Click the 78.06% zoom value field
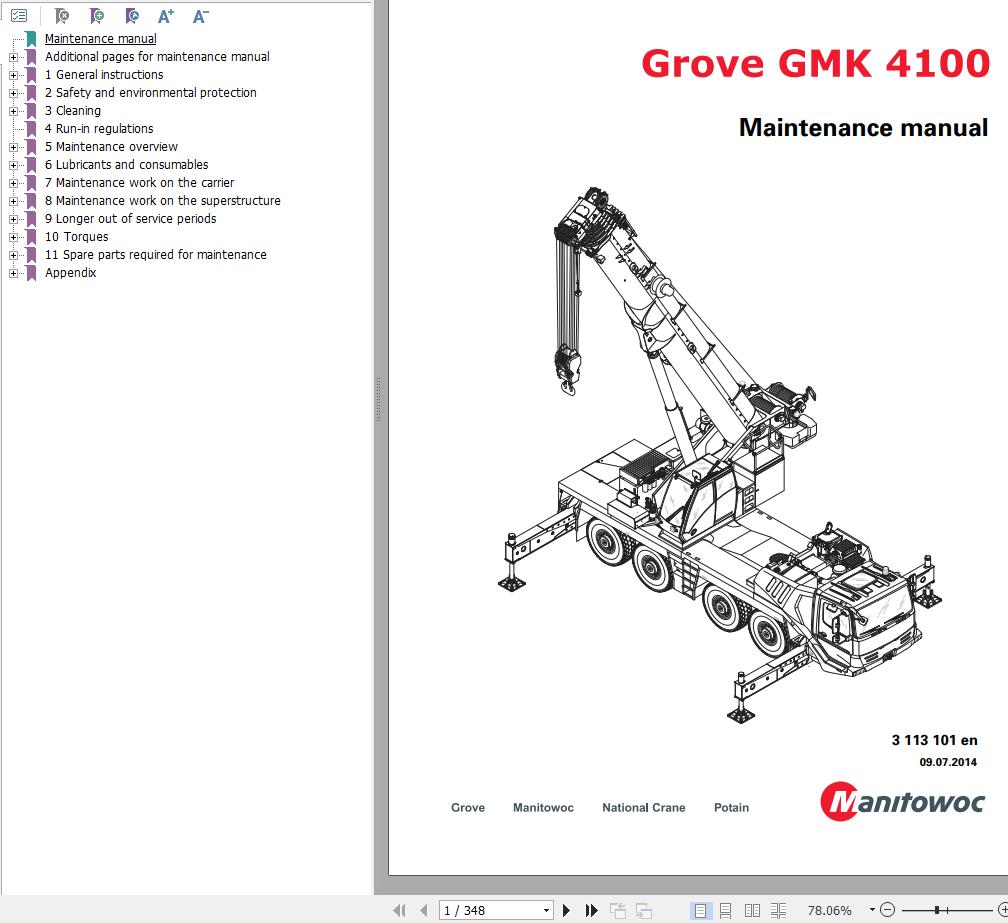1008x923 pixels. (829, 910)
